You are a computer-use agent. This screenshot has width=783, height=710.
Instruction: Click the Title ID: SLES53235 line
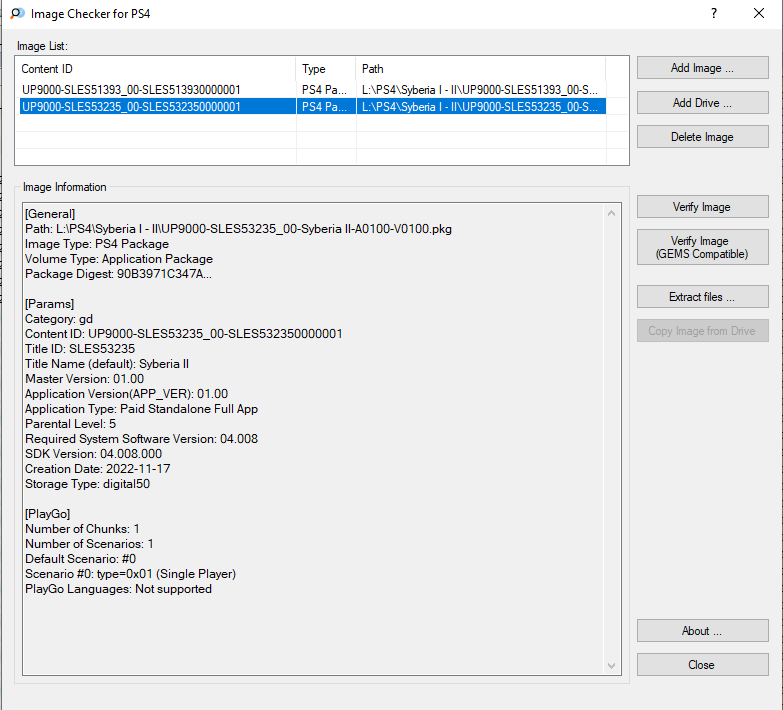click(x=80, y=349)
